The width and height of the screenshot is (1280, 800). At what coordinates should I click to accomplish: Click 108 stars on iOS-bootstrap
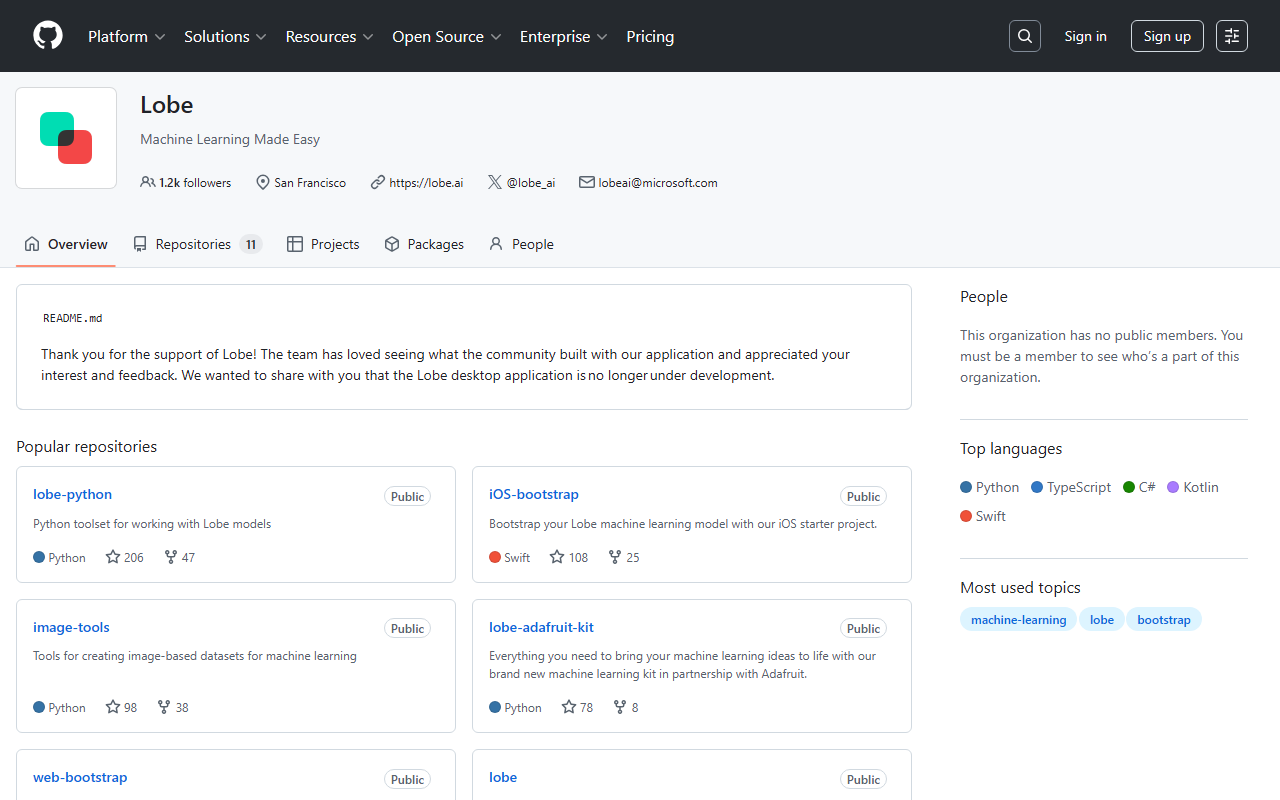coord(569,557)
